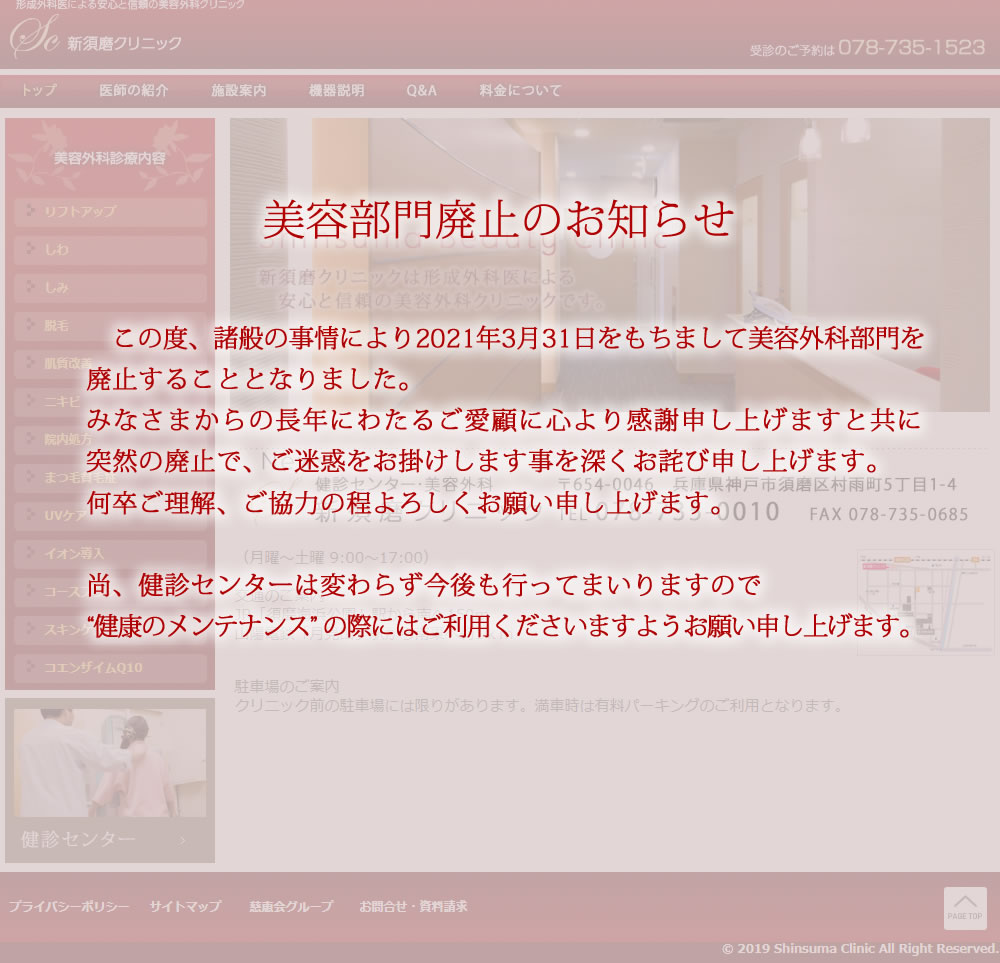Image resolution: width=1000 pixels, height=963 pixels.
Task: Select 脱毛 from the sidebar menu
Action: 110,325
